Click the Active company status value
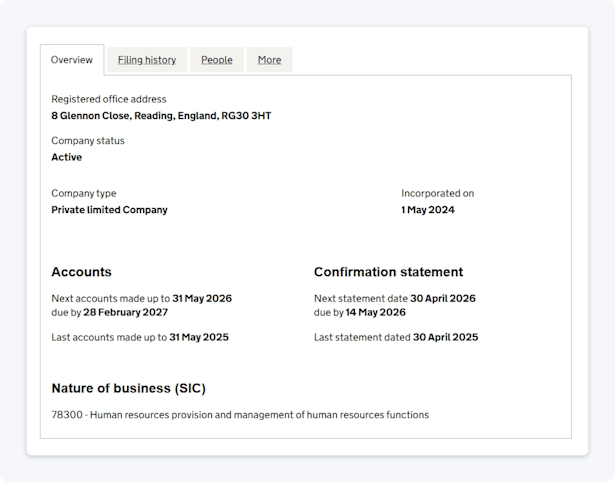The height and width of the screenshot is (482, 615). pos(67,157)
